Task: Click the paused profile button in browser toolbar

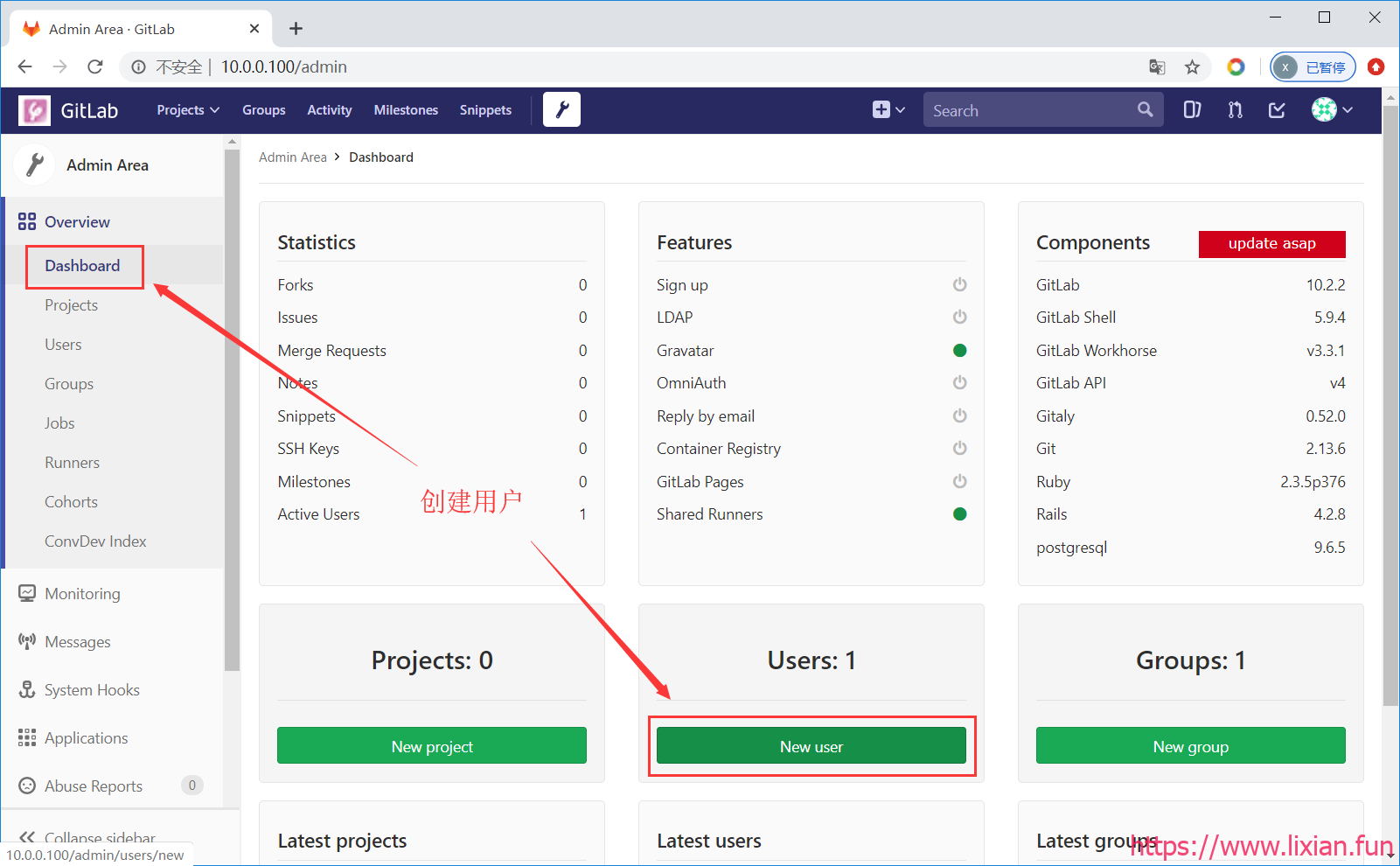Action: pyautogui.click(x=1313, y=67)
